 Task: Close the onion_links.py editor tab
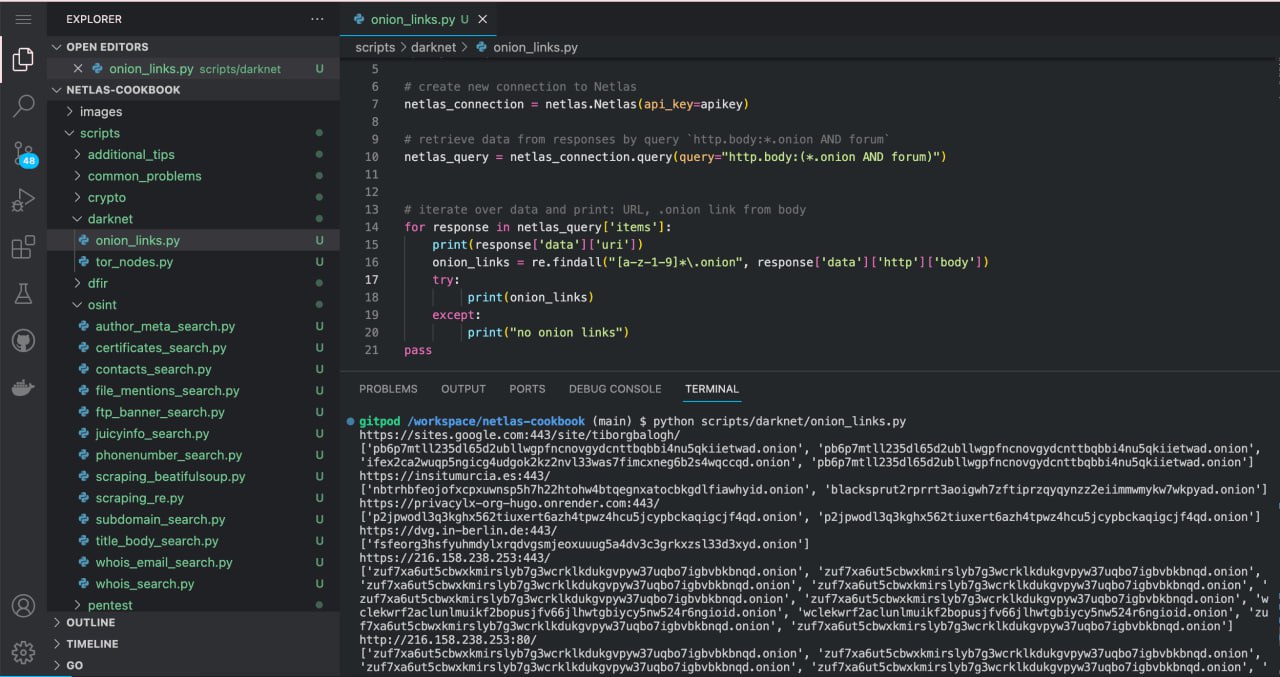[x=484, y=19]
